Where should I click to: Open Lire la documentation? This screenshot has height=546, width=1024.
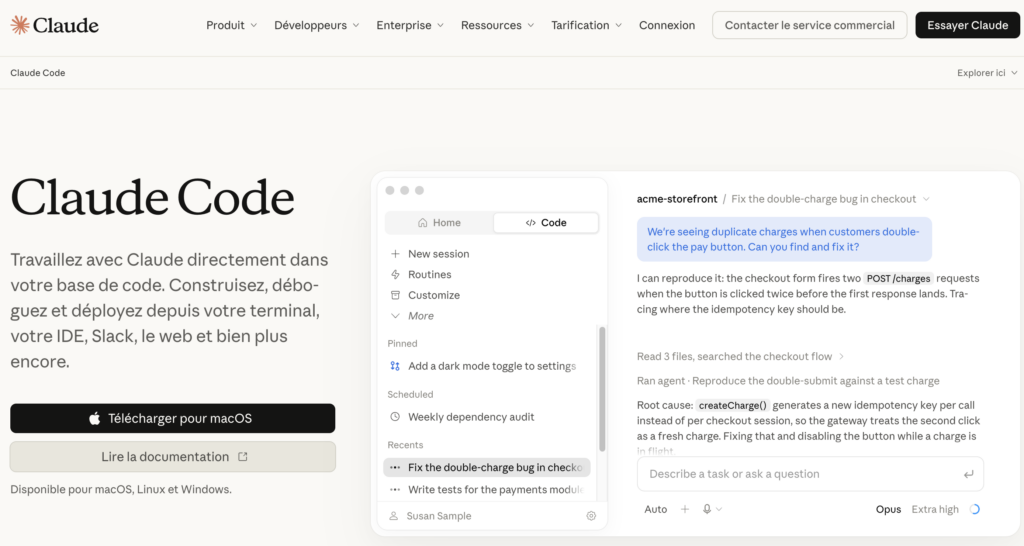click(172, 457)
